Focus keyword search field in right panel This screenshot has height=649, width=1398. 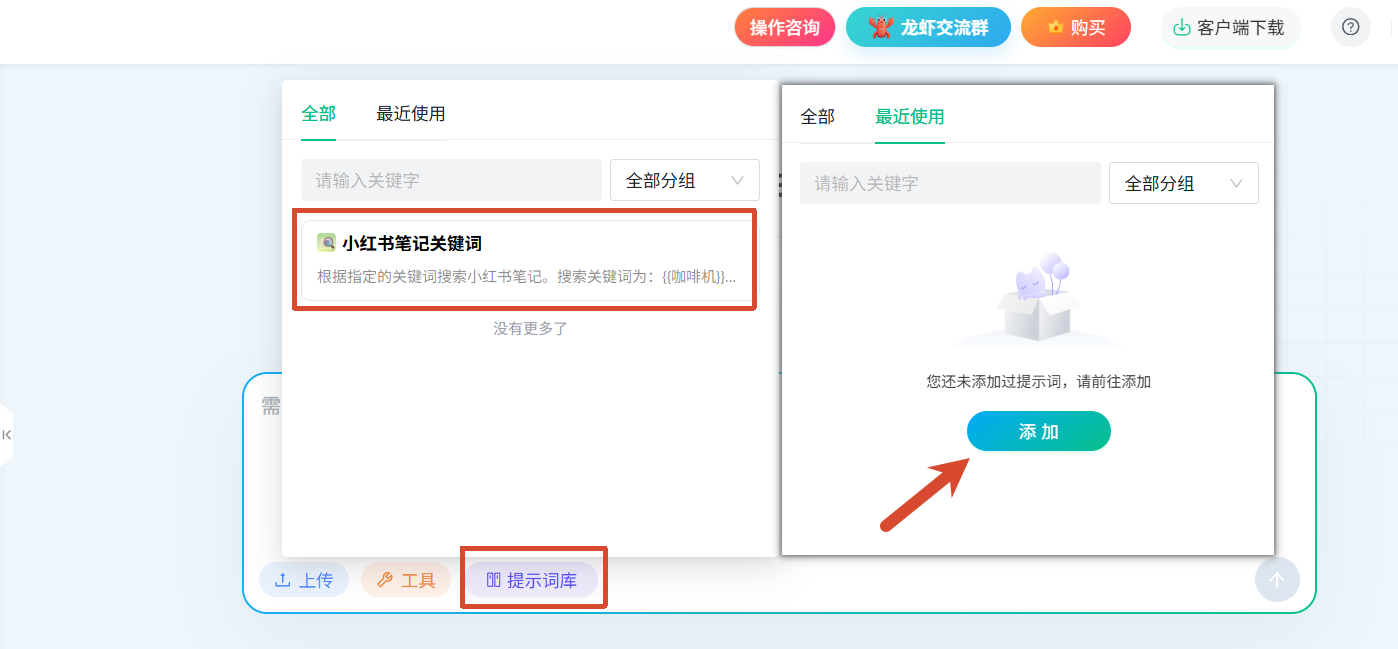point(950,183)
